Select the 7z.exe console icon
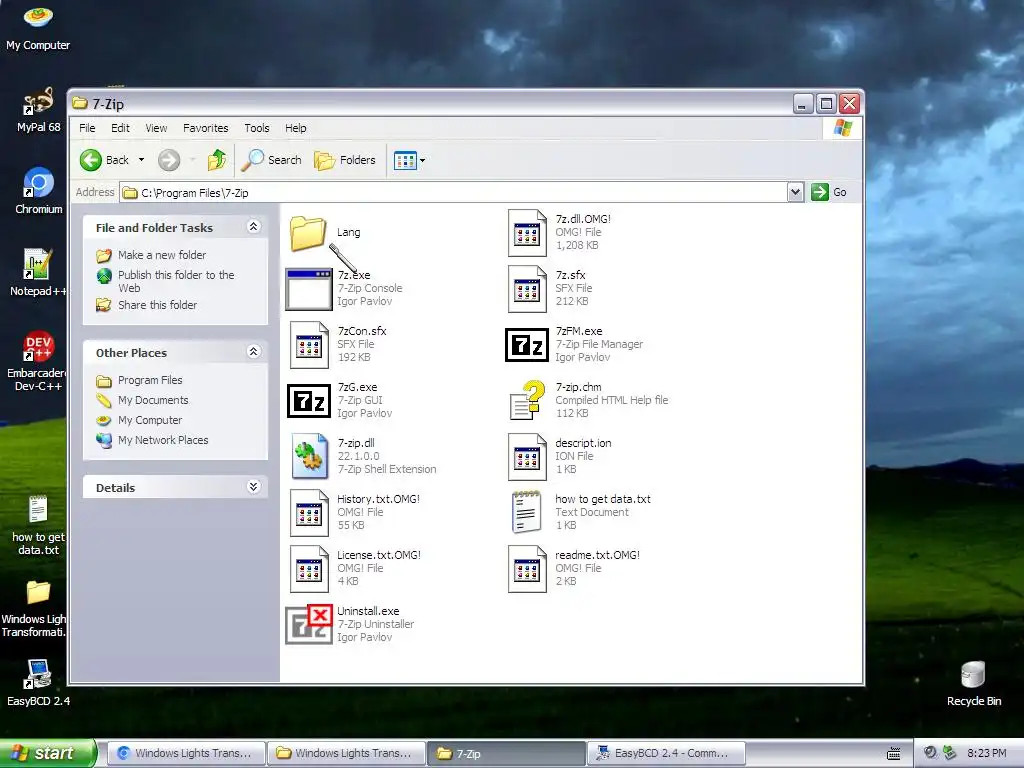Image resolution: width=1024 pixels, height=768 pixels. coord(309,289)
